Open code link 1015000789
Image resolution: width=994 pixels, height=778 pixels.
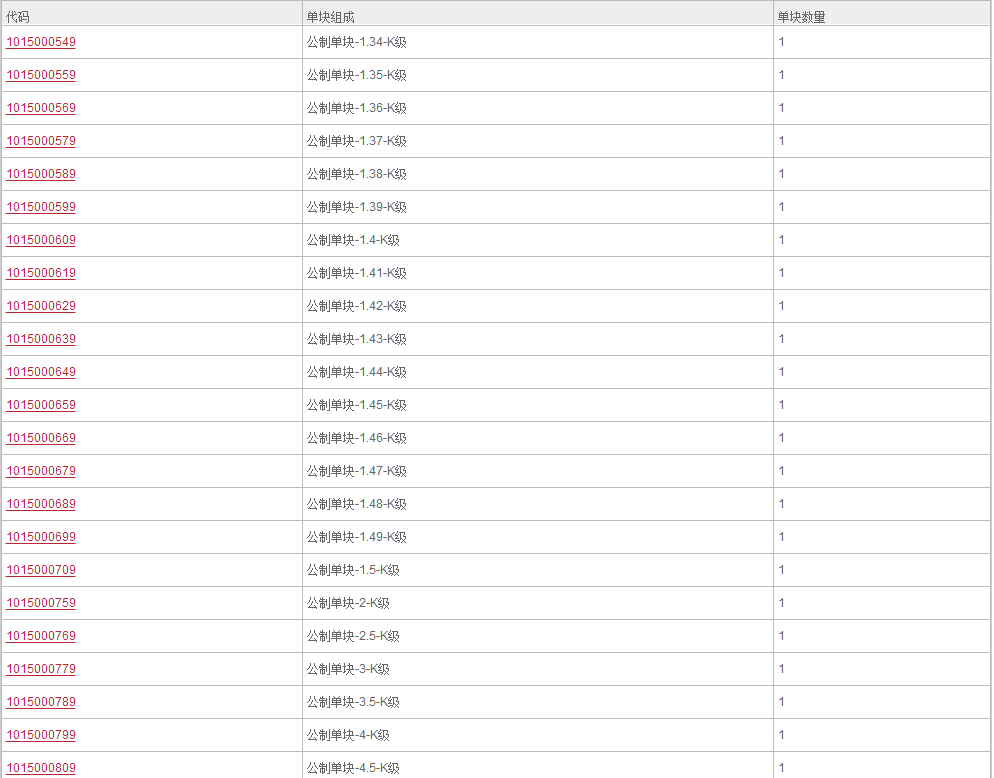41,701
